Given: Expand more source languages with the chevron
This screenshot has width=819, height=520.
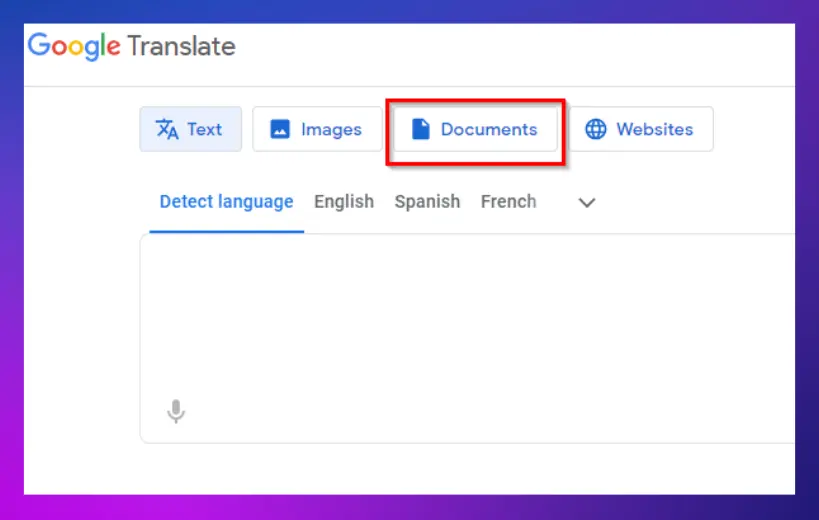Looking at the screenshot, I should [587, 203].
